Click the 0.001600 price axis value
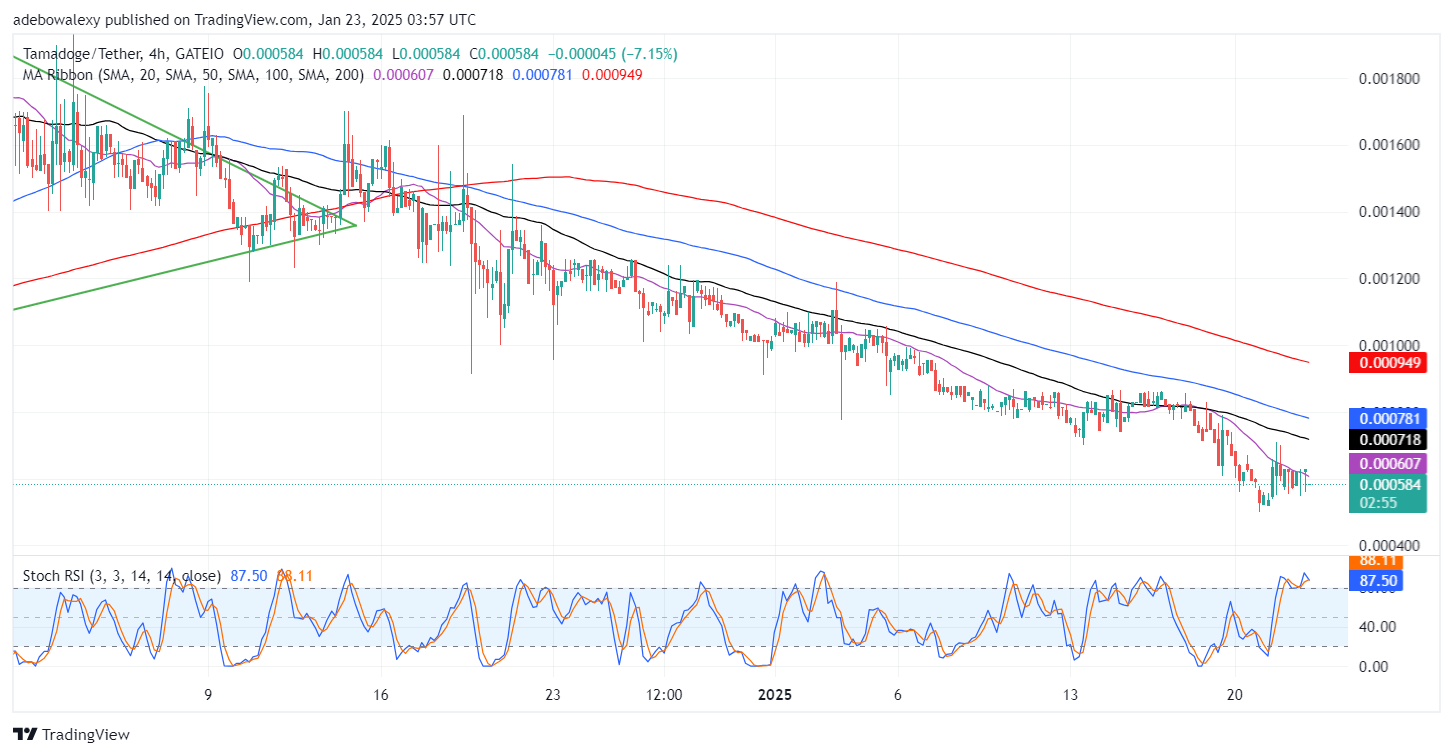The width and height of the screenshot is (1453, 756). [x=1388, y=145]
